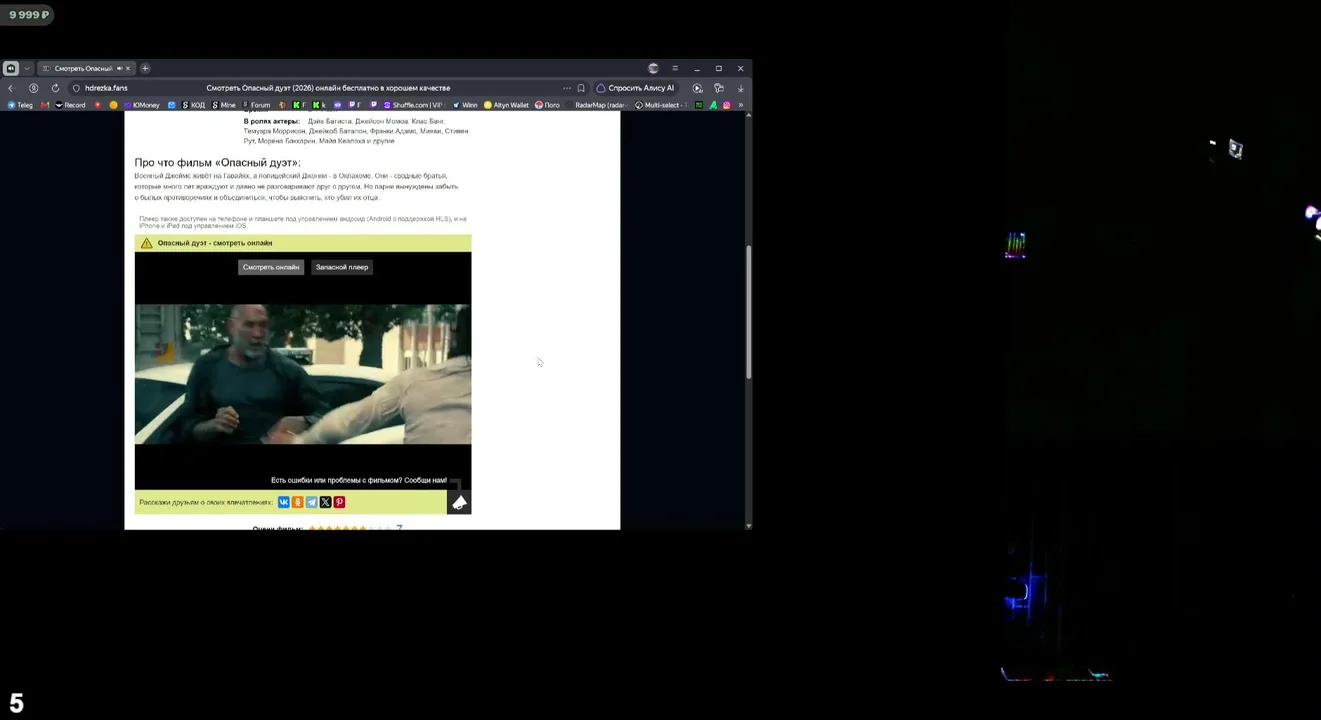
Task: Open the three-dot page actions menu
Action: [x=567, y=88]
